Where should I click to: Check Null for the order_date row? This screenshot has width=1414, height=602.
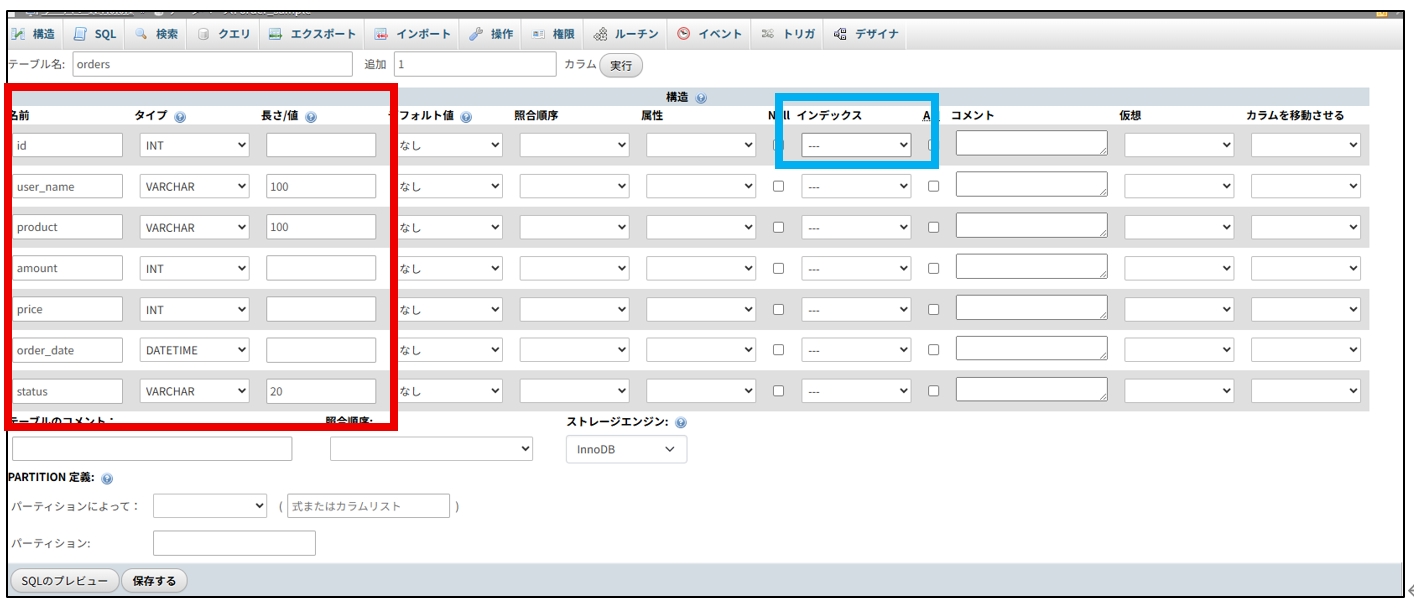pyautogui.click(x=779, y=350)
